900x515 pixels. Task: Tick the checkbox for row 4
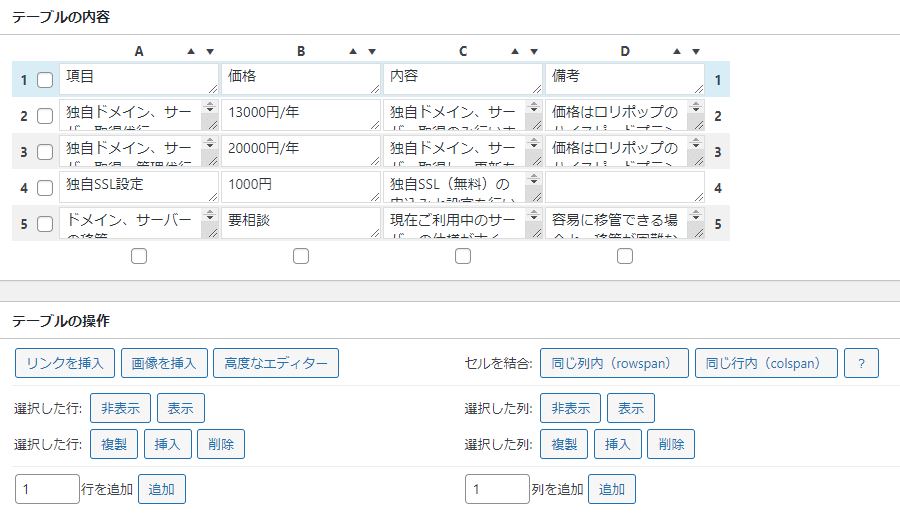point(45,188)
